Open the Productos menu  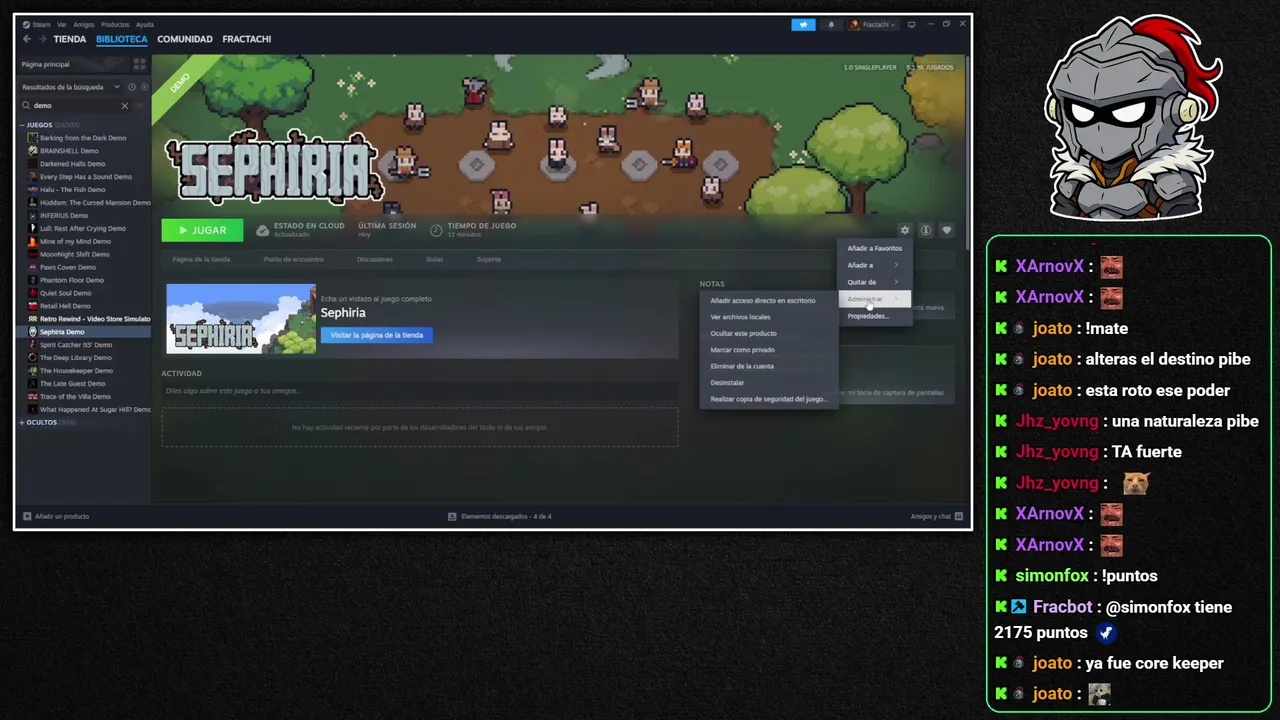pos(115,24)
